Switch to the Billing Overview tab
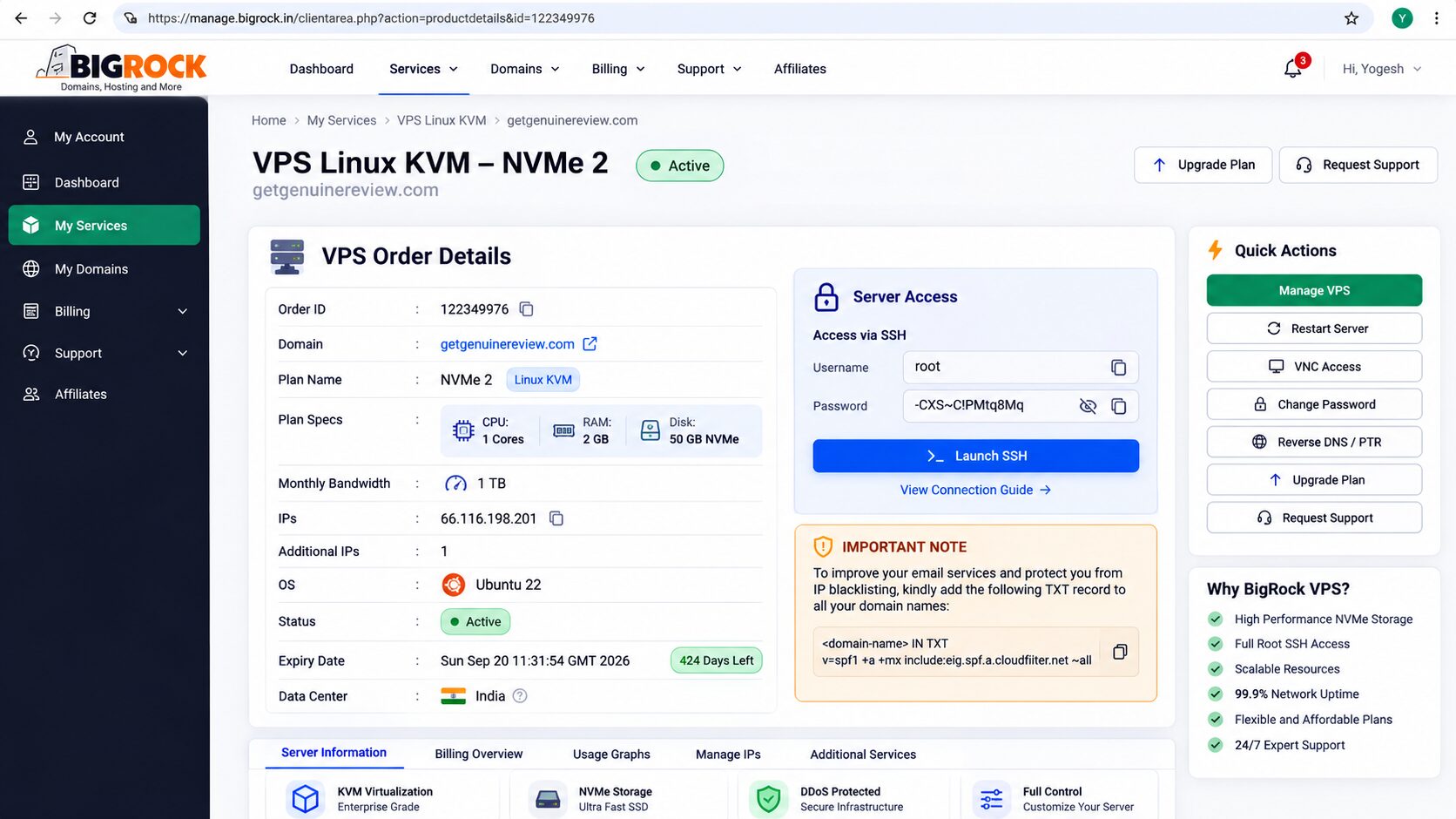The height and width of the screenshot is (819, 1456). click(479, 755)
